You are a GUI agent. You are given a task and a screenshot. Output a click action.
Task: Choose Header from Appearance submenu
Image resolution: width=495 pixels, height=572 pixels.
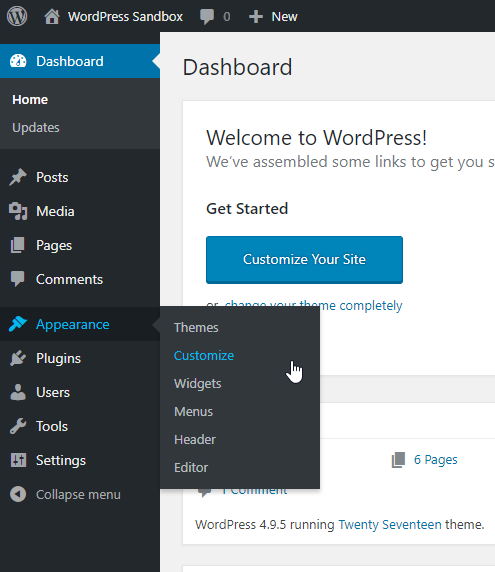[x=195, y=440]
